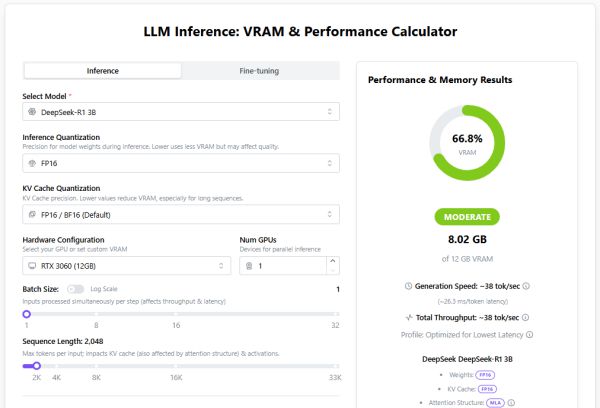The width and height of the screenshot is (600, 408).
Task: Open the KV Cache Quantization dropdown
Action: (x=182, y=214)
